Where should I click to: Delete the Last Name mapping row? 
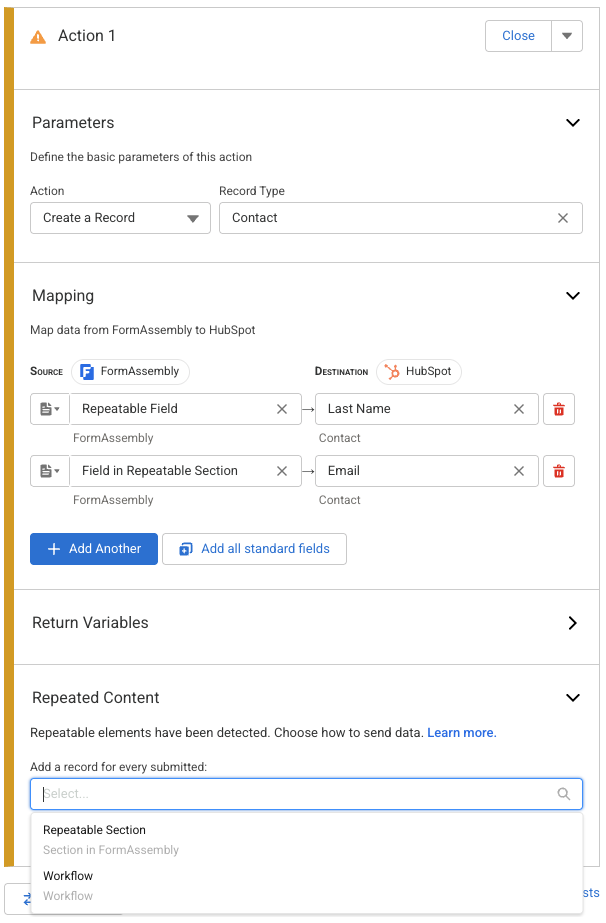coord(559,409)
